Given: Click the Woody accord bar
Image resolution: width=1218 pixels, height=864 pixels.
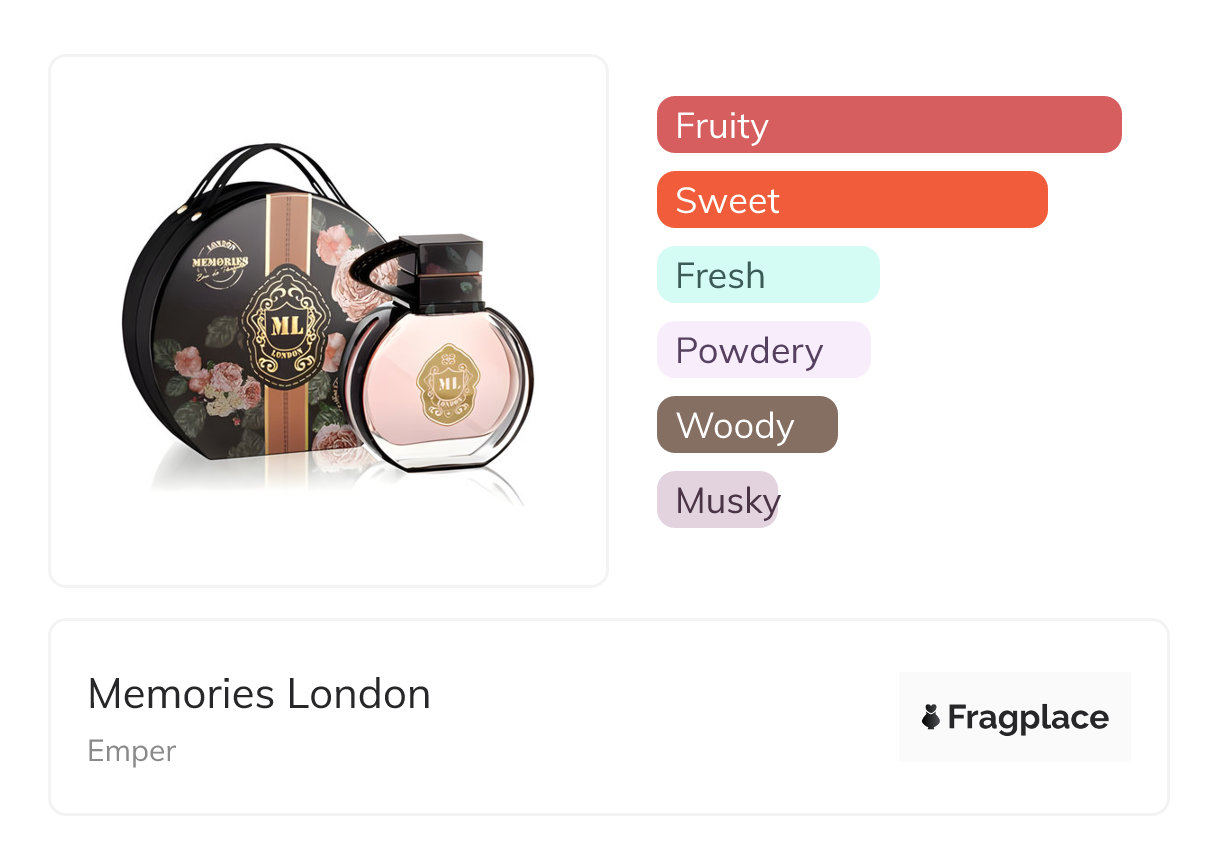Looking at the screenshot, I should [746, 425].
